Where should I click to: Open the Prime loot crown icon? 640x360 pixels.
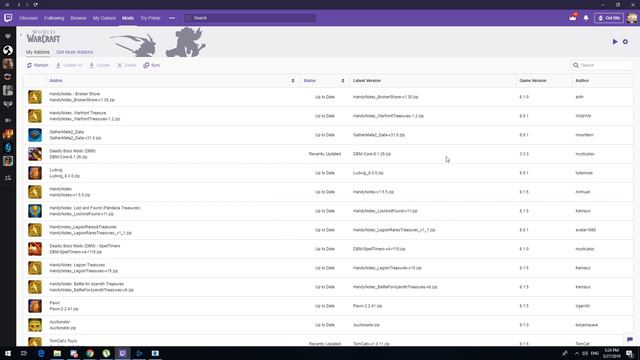pos(573,18)
